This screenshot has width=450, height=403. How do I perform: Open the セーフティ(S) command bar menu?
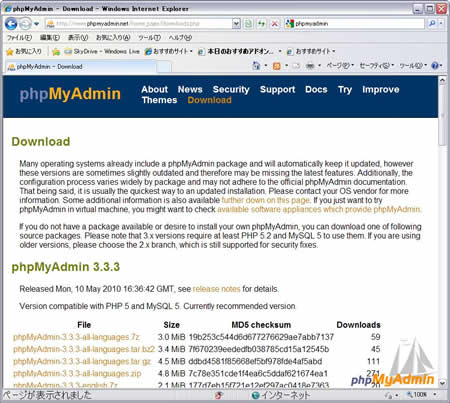377,66
